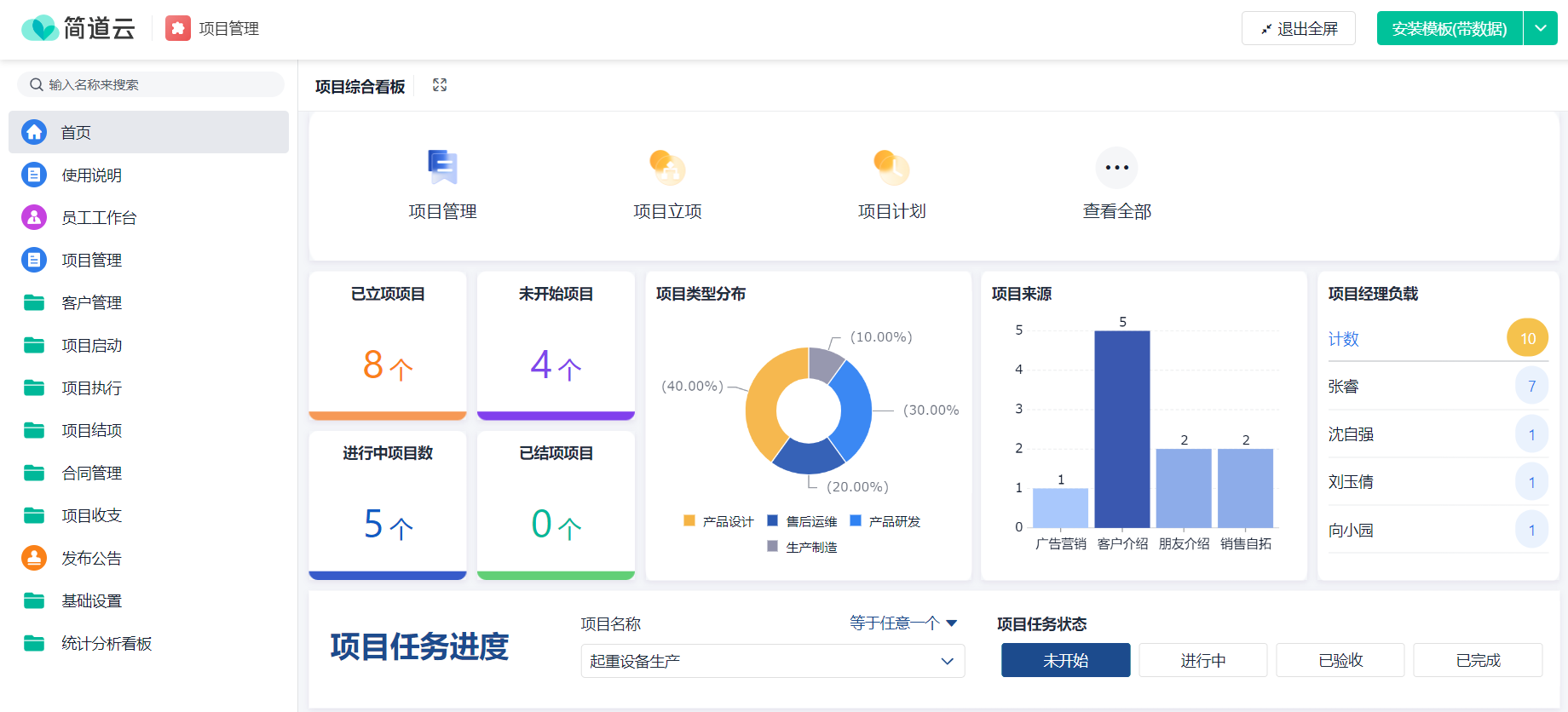The height and width of the screenshot is (712, 1568).
Task: Click the 统计分析看板 folder icon
Action: click(34, 643)
